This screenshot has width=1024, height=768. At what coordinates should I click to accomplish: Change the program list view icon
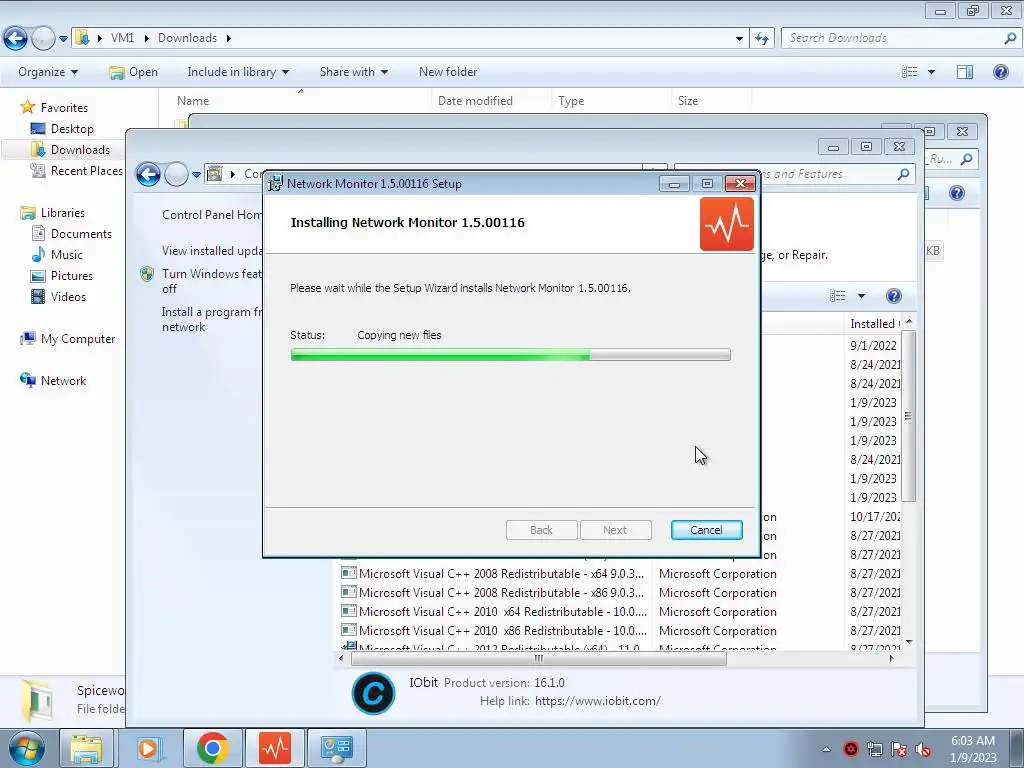pos(837,296)
